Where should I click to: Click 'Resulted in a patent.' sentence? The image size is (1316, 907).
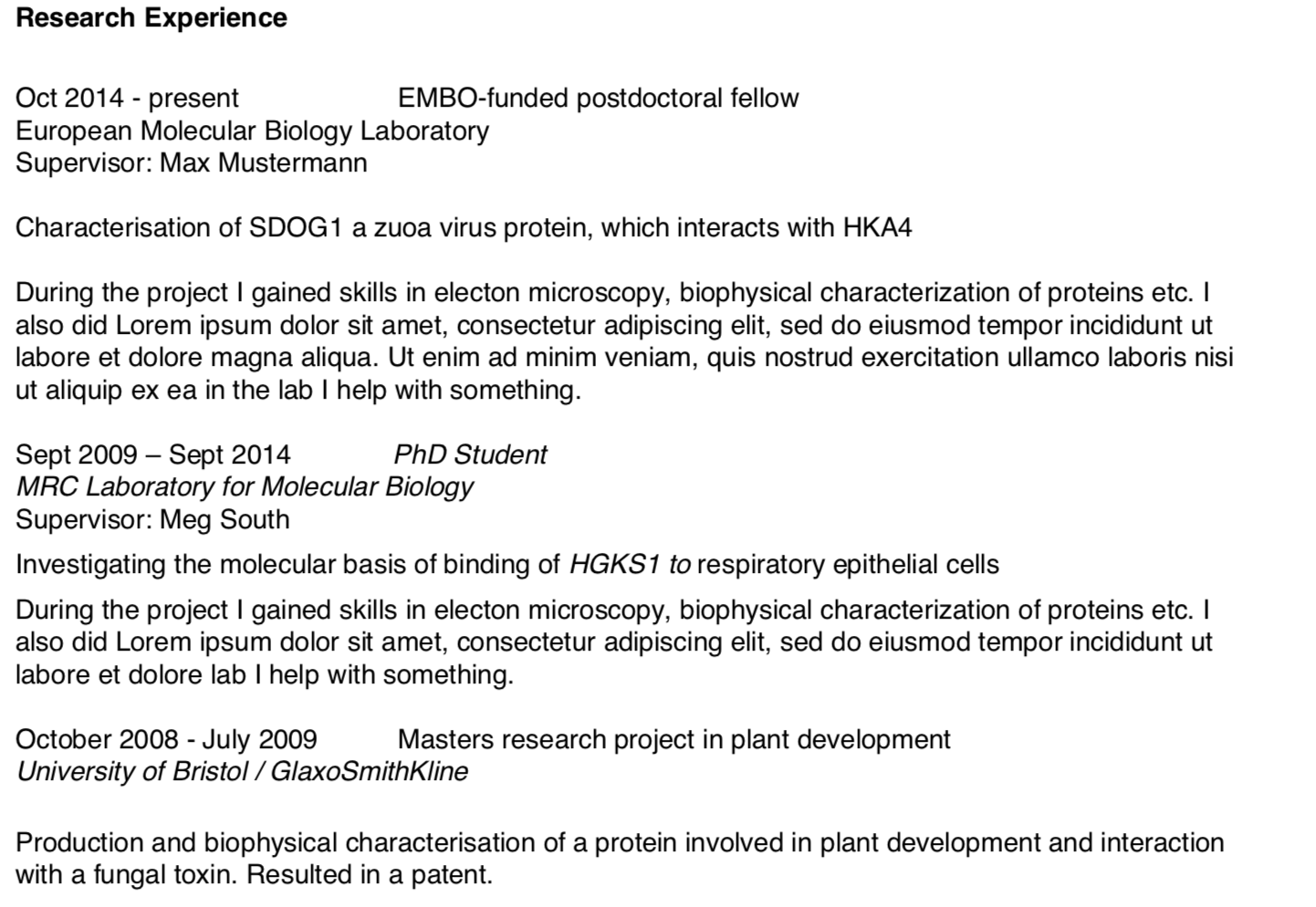pos(370,875)
